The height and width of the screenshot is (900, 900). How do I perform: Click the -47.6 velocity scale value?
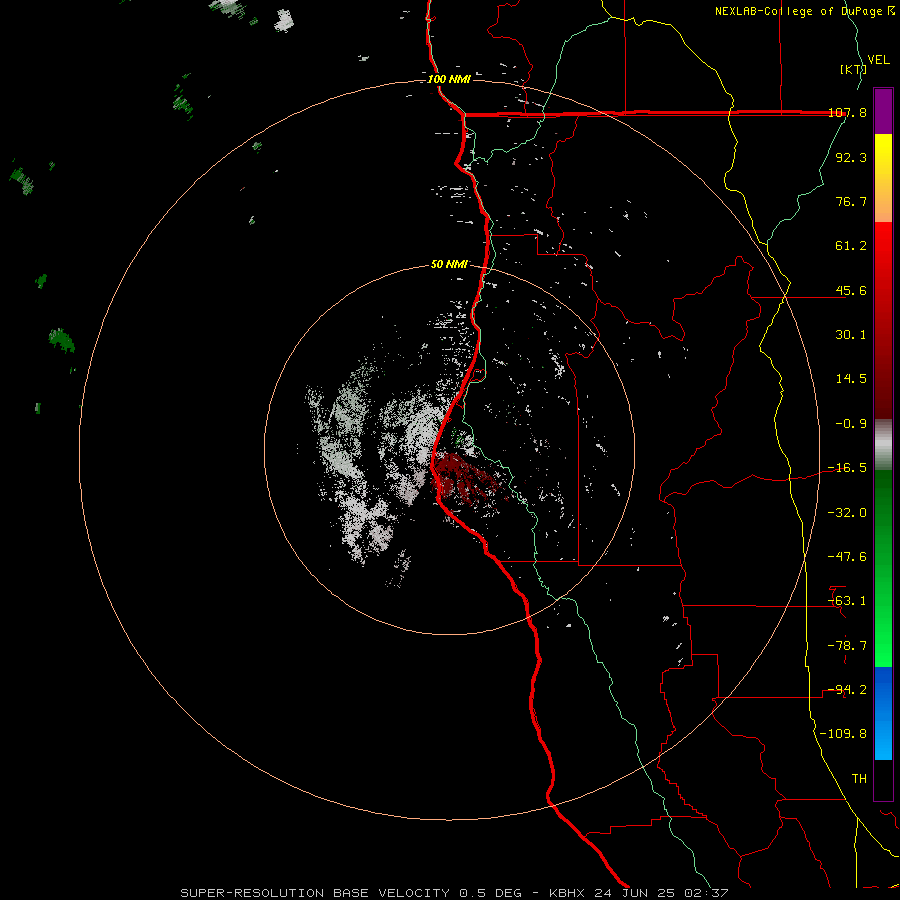click(x=848, y=557)
